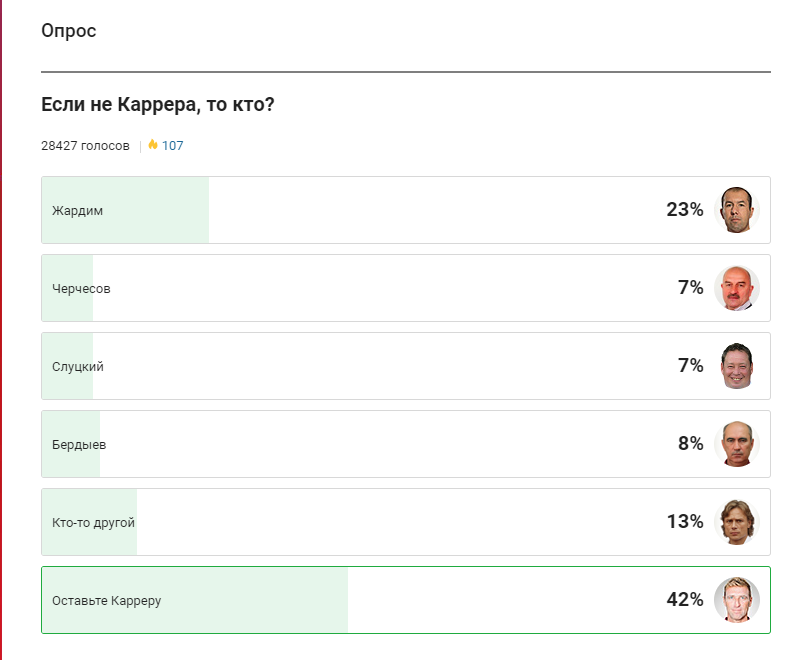Choose the Оставьте Карреру option
Image resolution: width=786 pixels, height=660 pixels.
click(x=107, y=601)
